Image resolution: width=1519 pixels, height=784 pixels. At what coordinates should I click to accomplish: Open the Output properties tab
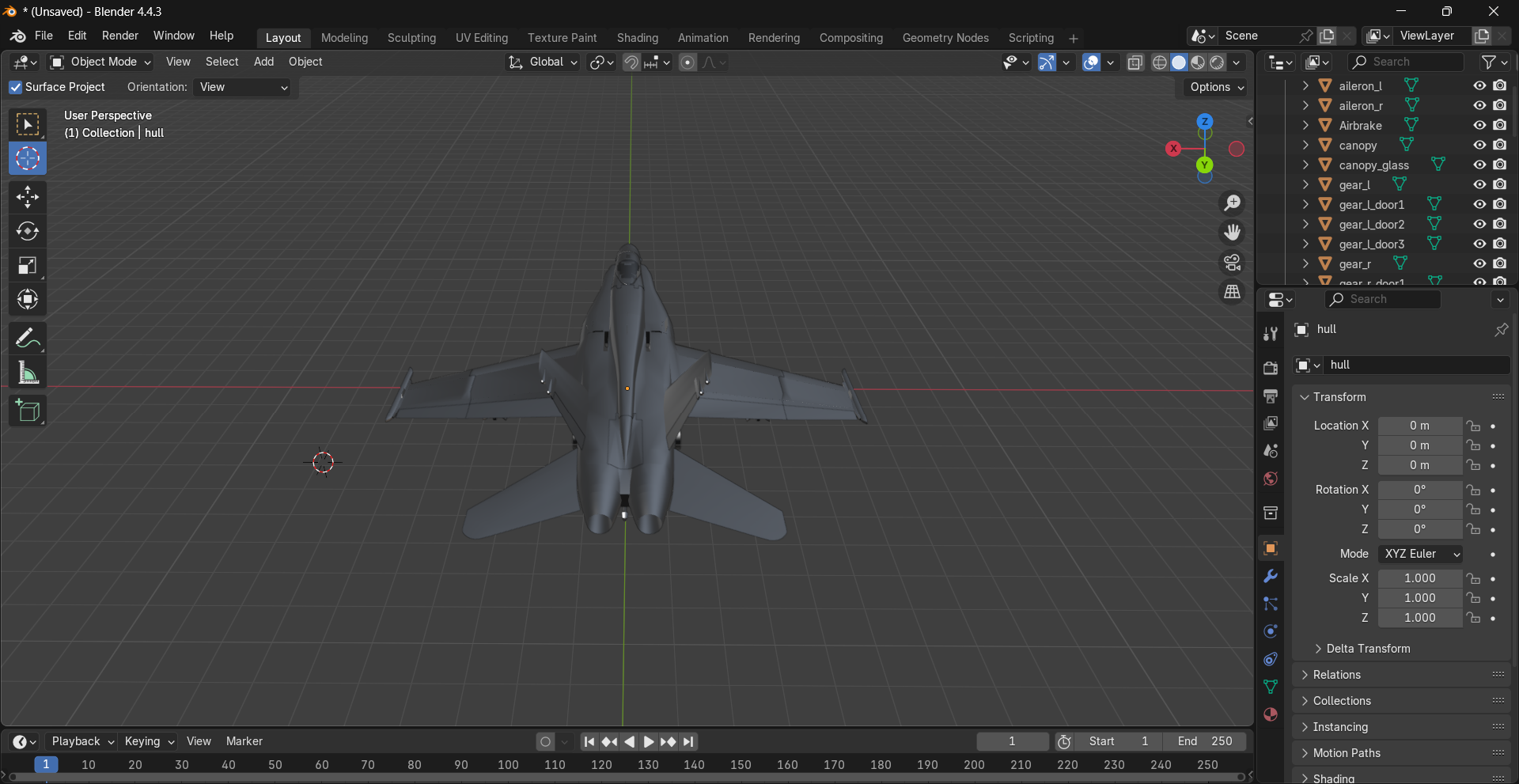[x=1271, y=396]
